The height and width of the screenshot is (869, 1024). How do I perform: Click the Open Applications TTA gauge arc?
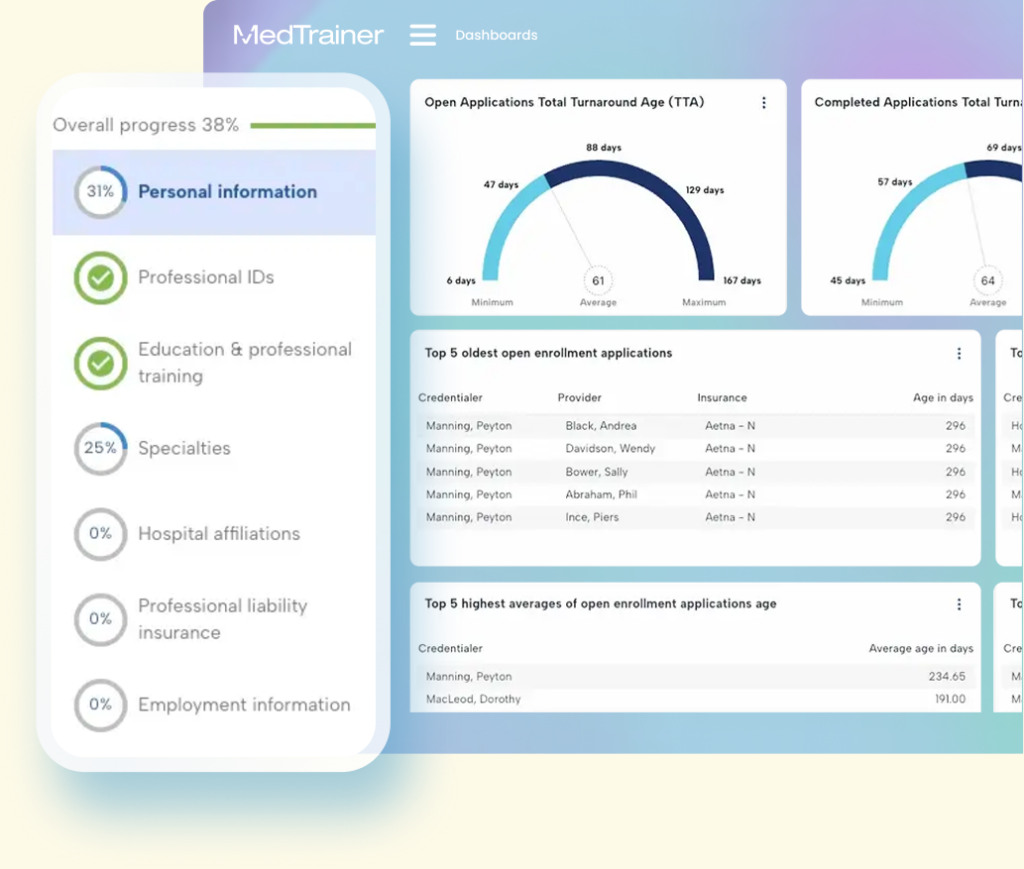click(x=598, y=168)
